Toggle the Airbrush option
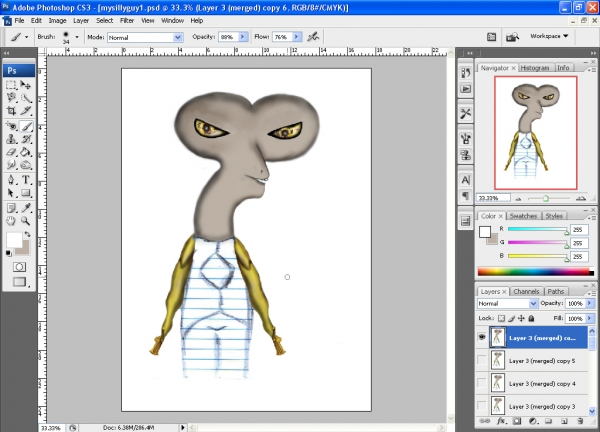Screen dimensions: 600x432 pos(313,37)
